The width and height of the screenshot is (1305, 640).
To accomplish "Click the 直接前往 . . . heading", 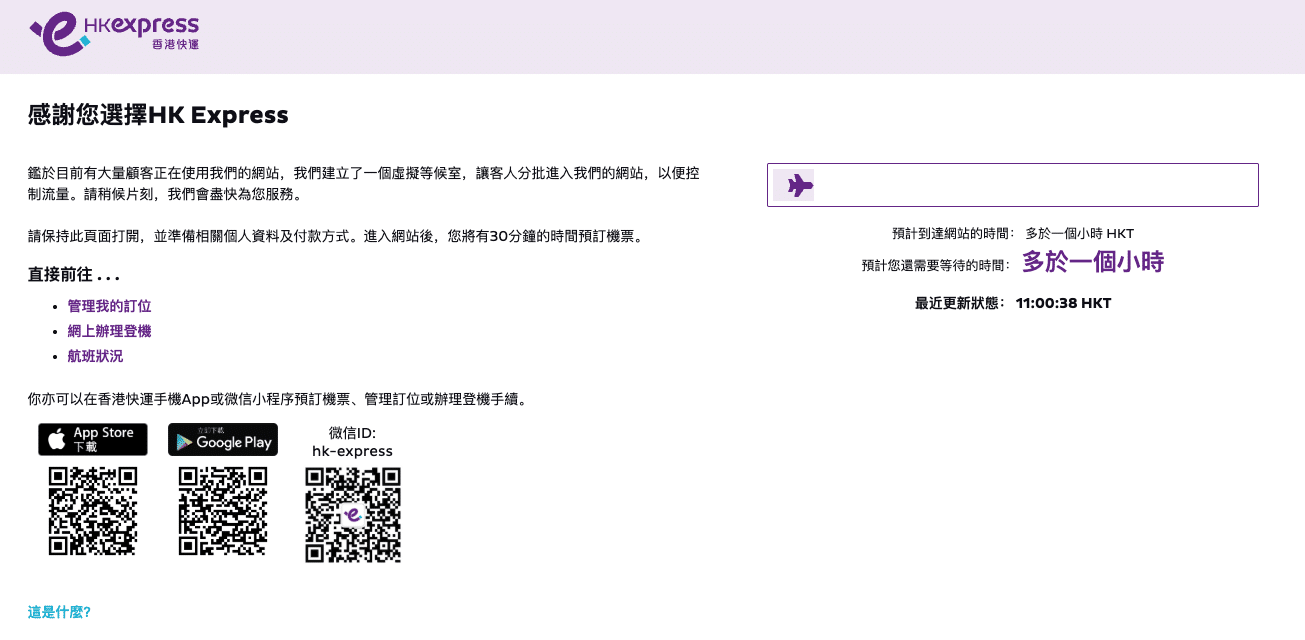I will (74, 275).
